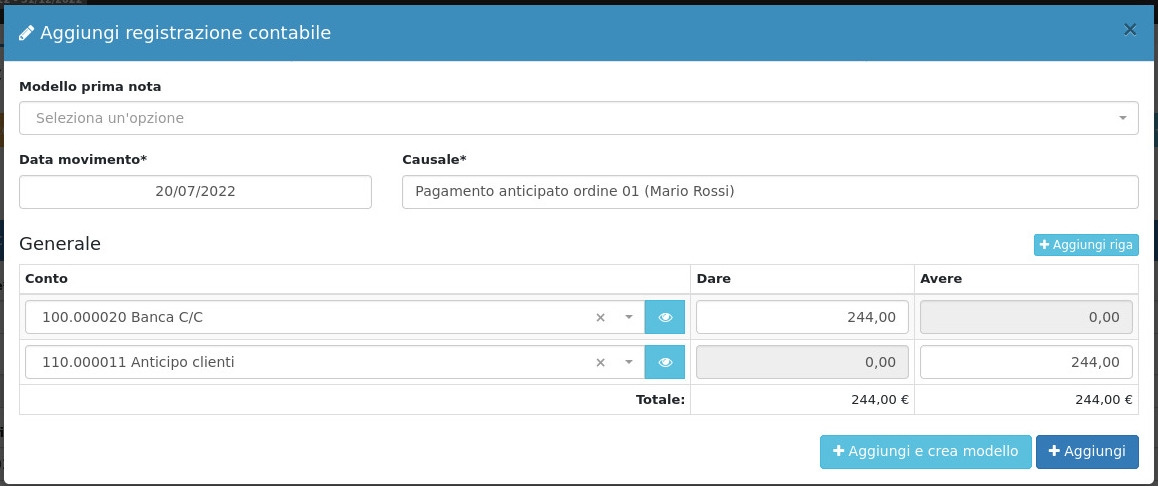Click the disabled Dare field of Anticipo clienti

tap(802, 362)
